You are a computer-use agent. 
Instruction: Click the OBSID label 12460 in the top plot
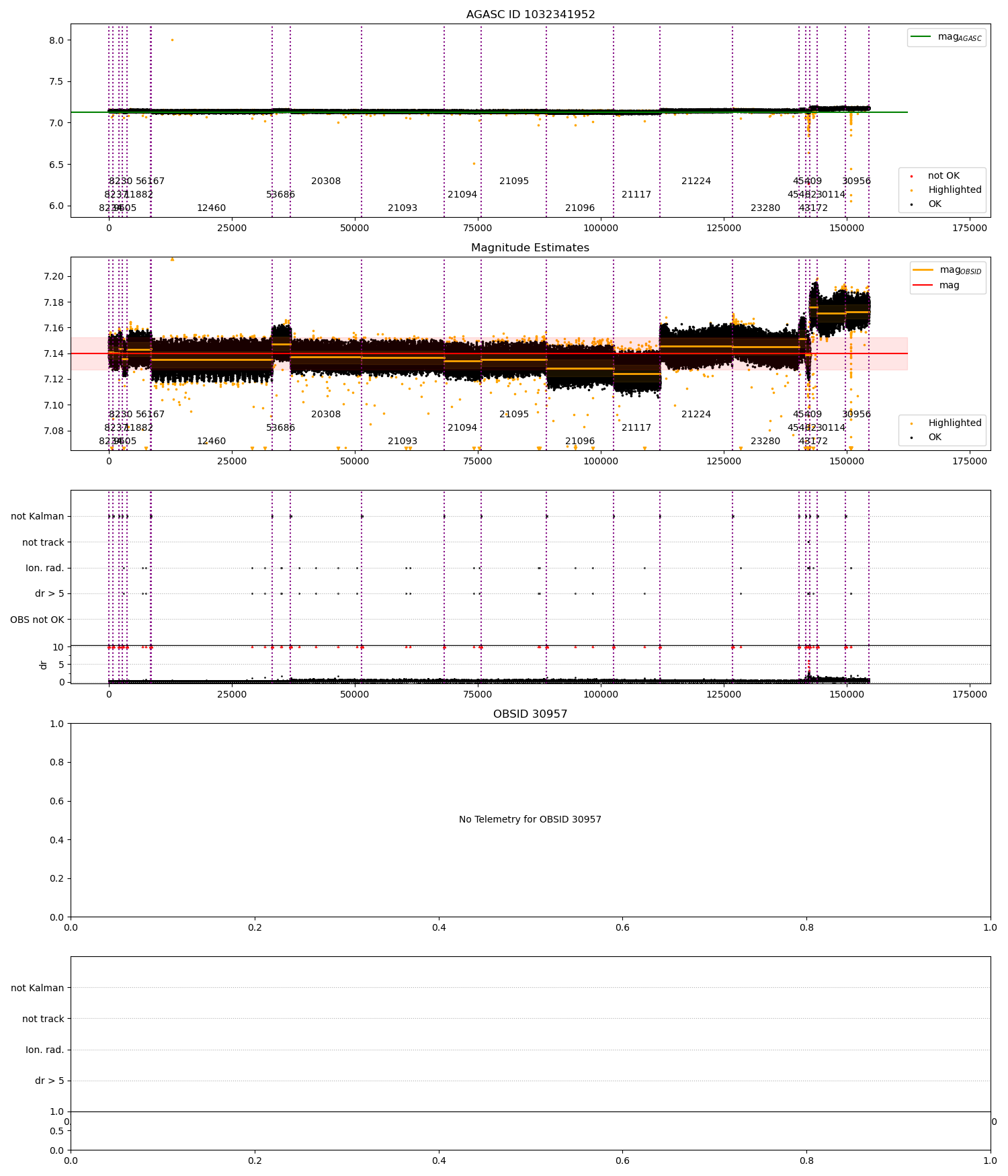211,208
